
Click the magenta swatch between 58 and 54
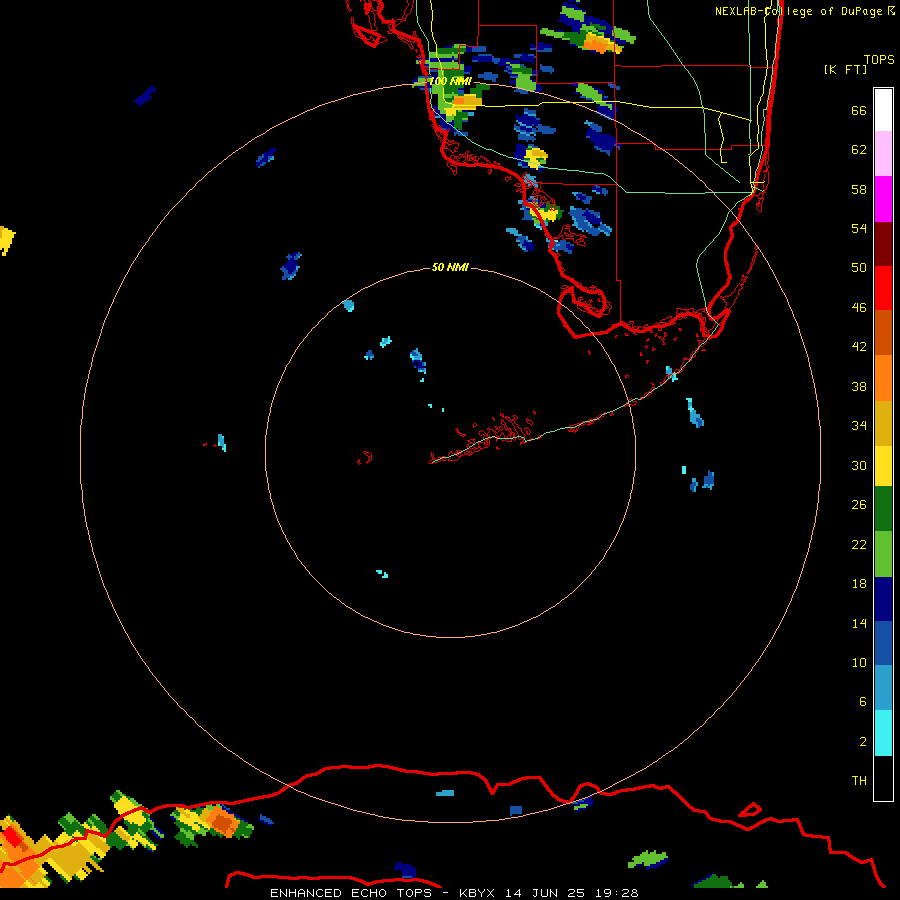(x=883, y=199)
